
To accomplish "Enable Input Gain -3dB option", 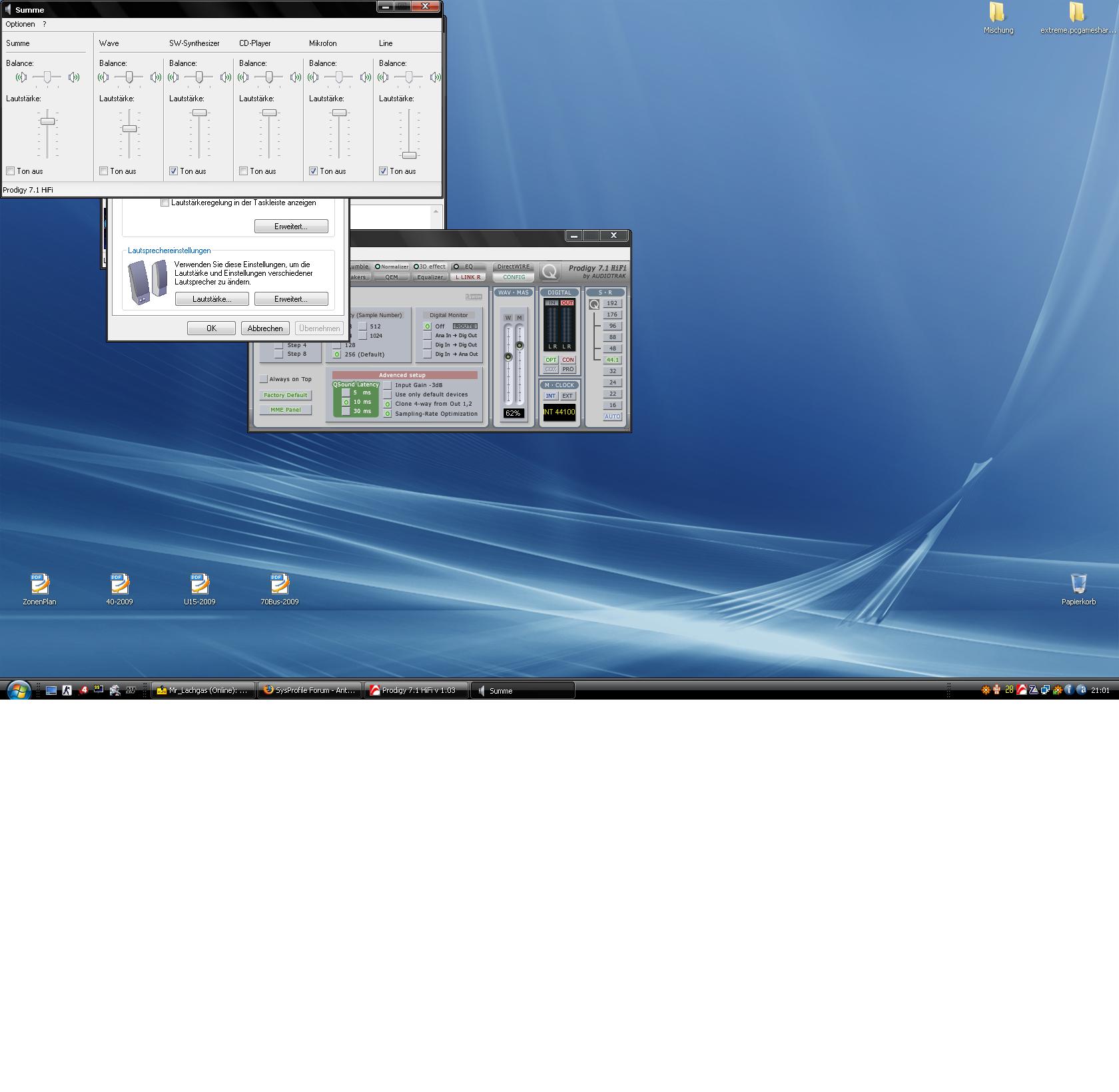I will click(388, 385).
